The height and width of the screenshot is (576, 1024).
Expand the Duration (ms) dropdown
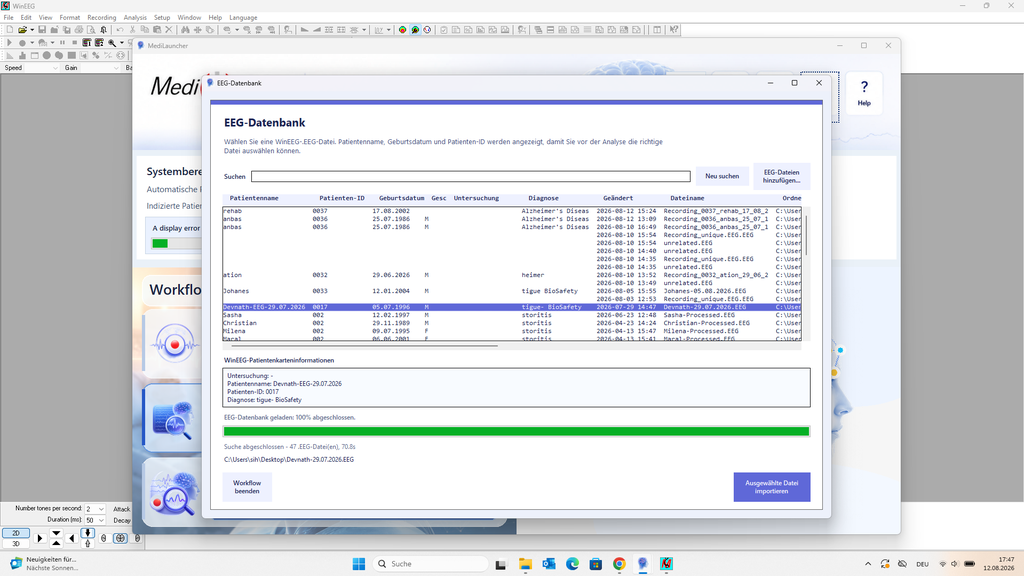(x=101, y=520)
